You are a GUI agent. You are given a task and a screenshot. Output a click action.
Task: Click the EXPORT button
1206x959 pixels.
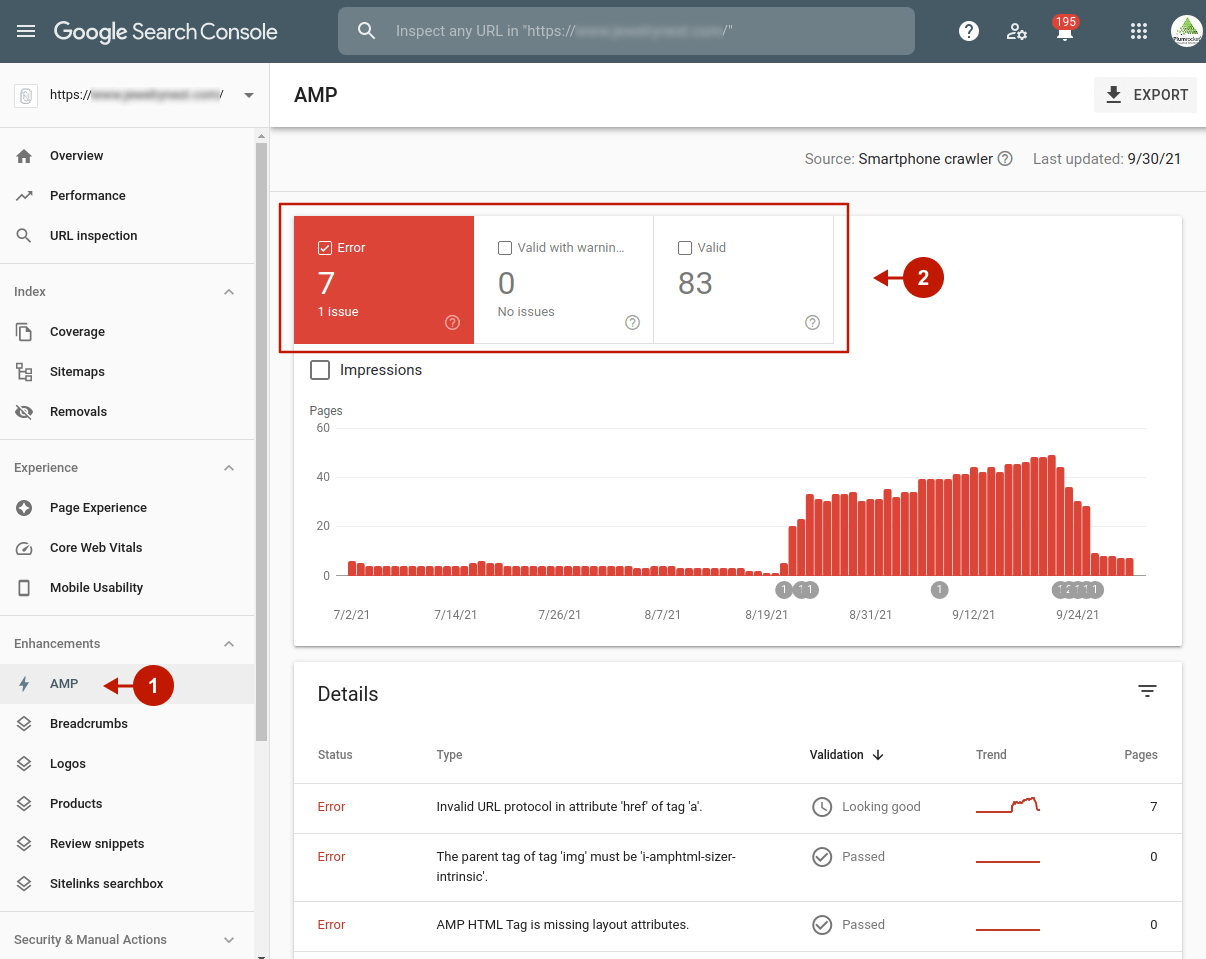[1145, 94]
